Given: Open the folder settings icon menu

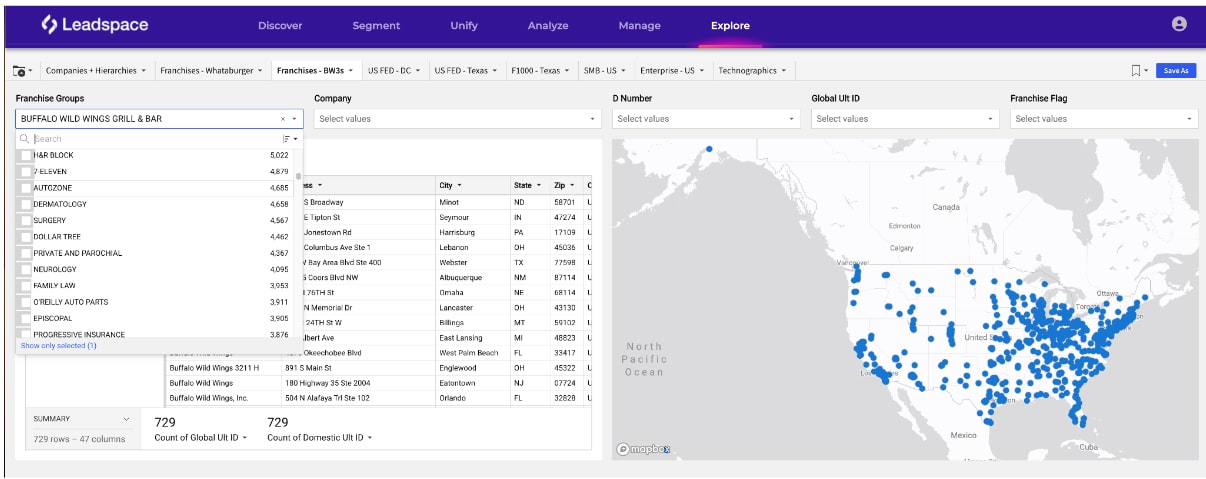Looking at the screenshot, I should click(22, 71).
